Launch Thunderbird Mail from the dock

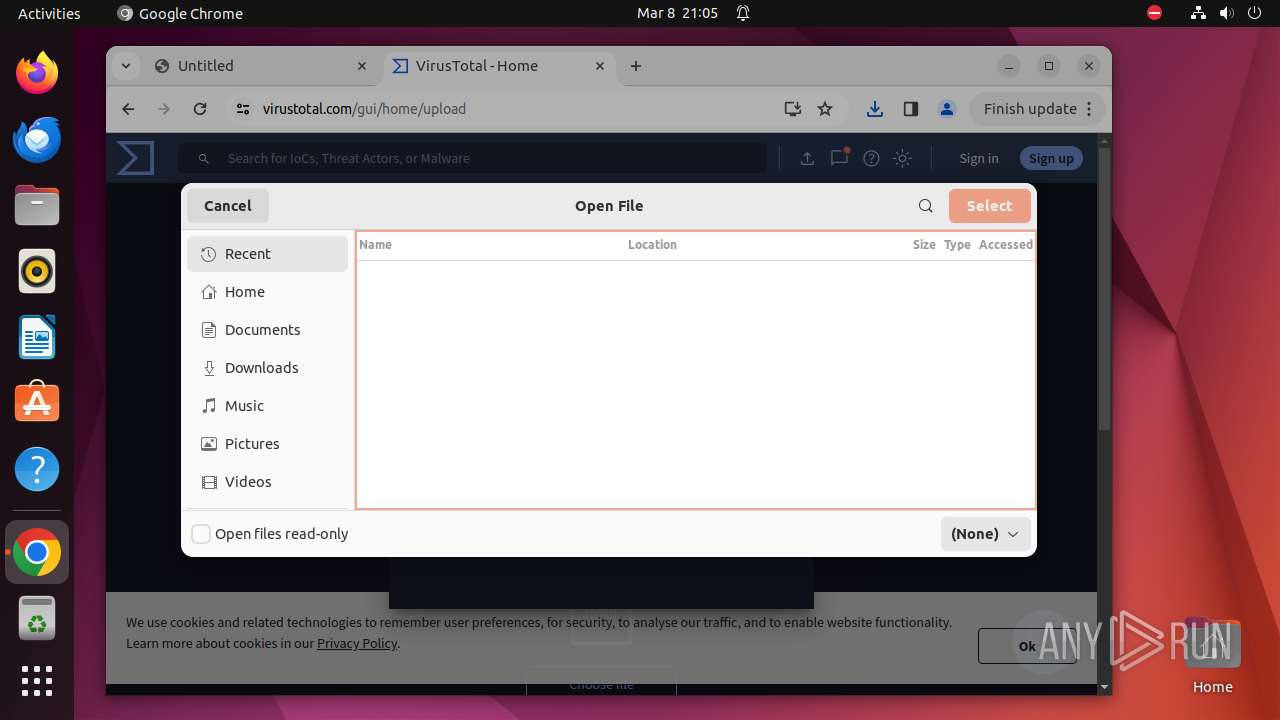[37, 139]
